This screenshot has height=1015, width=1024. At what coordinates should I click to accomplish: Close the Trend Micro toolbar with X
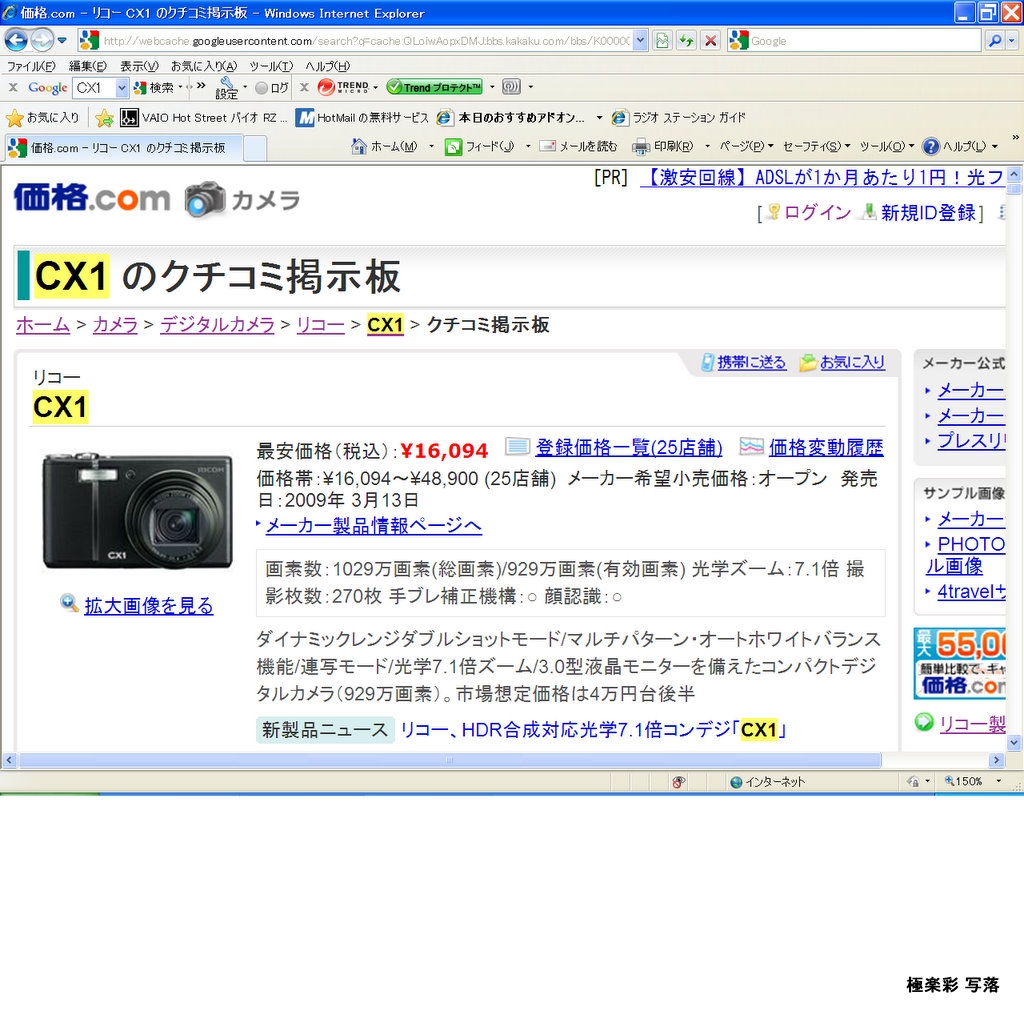coord(304,87)
